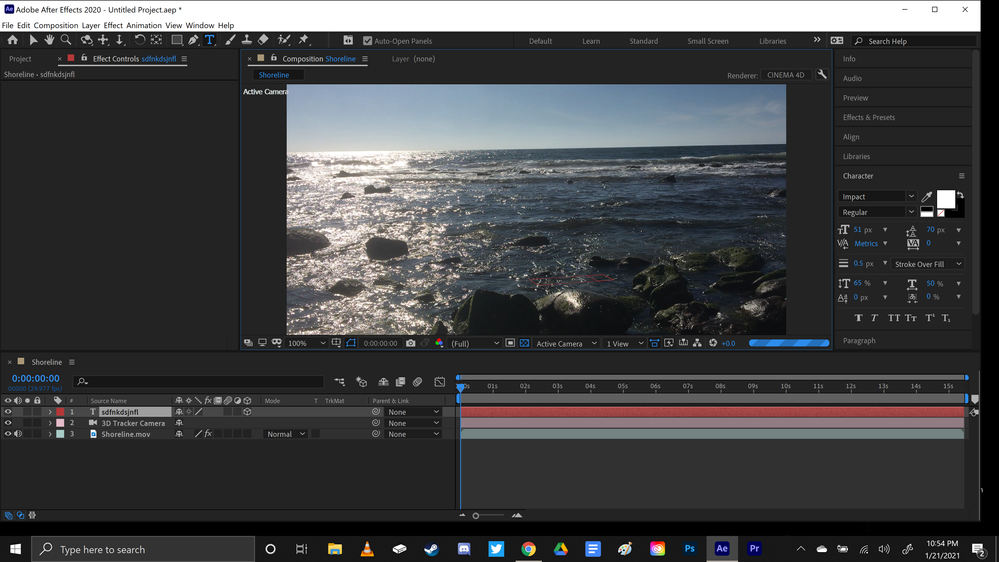Screen dimensions: 999x562
Task: Select the Pen tool
Action: 193,40
